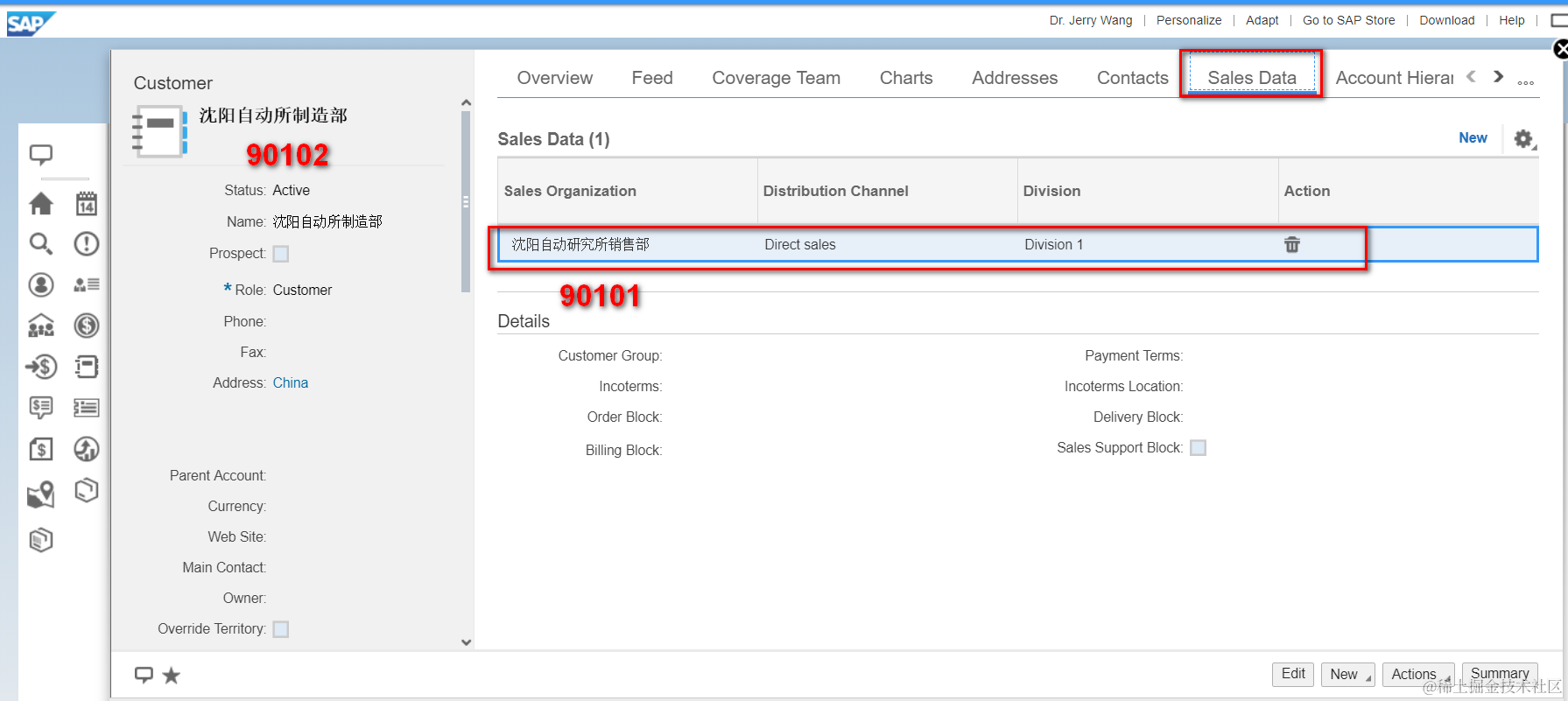The width and height of the screenshot is (1568, 701).
Task: Switch to the Feed tab
Action: [652, 78]
